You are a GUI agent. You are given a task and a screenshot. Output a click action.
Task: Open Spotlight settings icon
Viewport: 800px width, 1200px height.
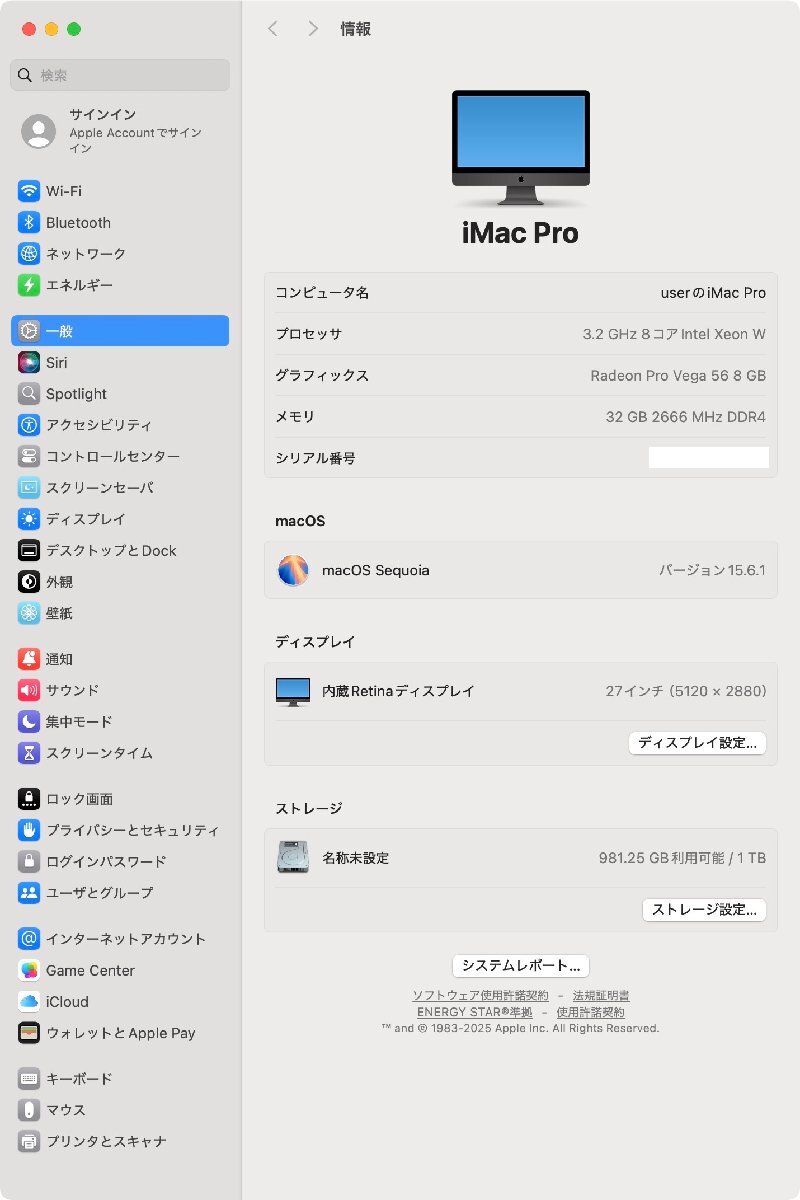click(29, 394)
